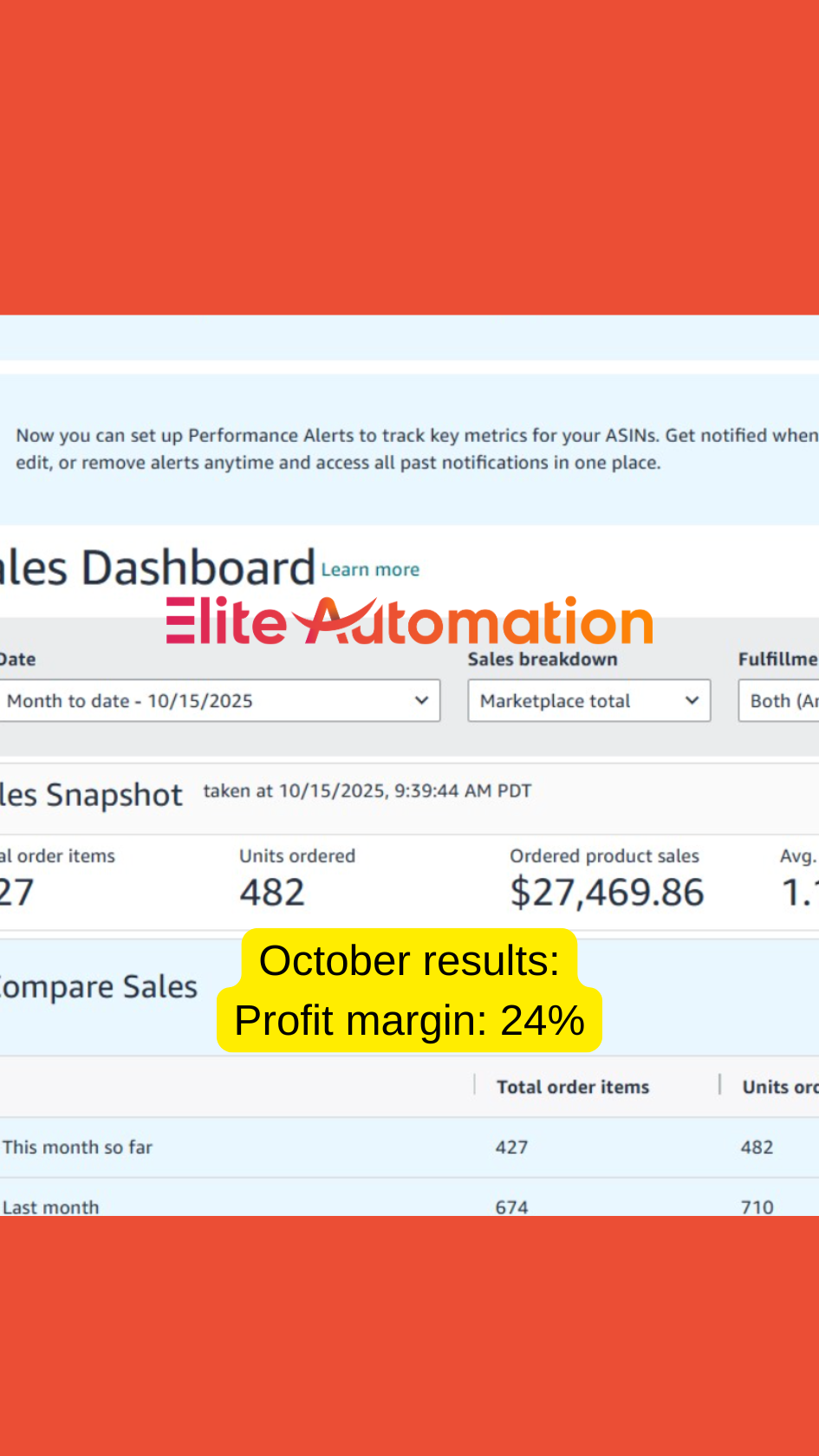Click the "Total order items" column header
This screenshot has height=1456, width=819.
[x=572, y=1087]
